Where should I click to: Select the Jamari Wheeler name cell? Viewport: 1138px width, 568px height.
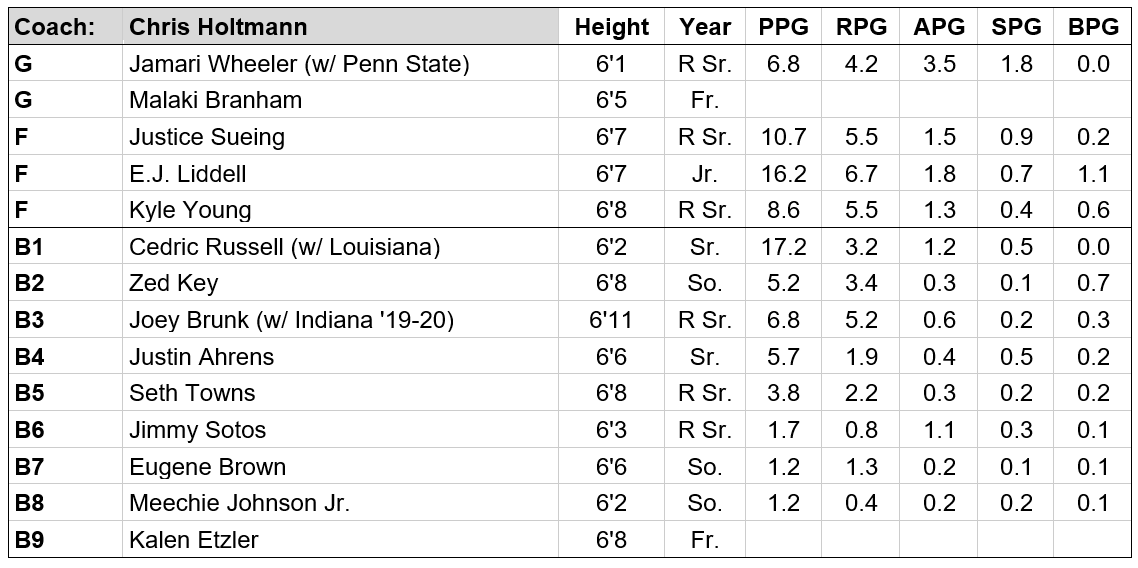click(x=340, y=63)
